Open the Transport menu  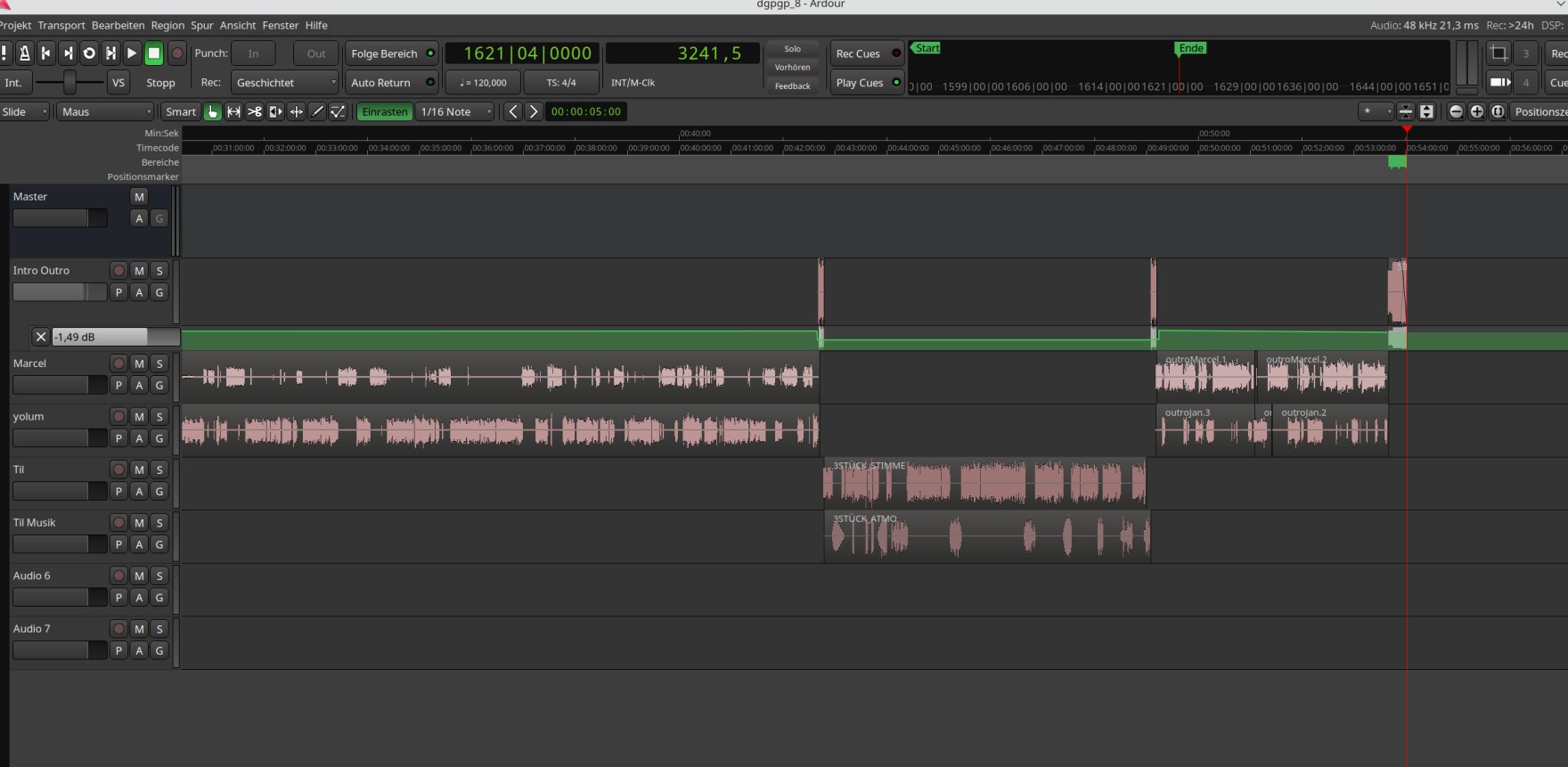(x=61, y=25)
